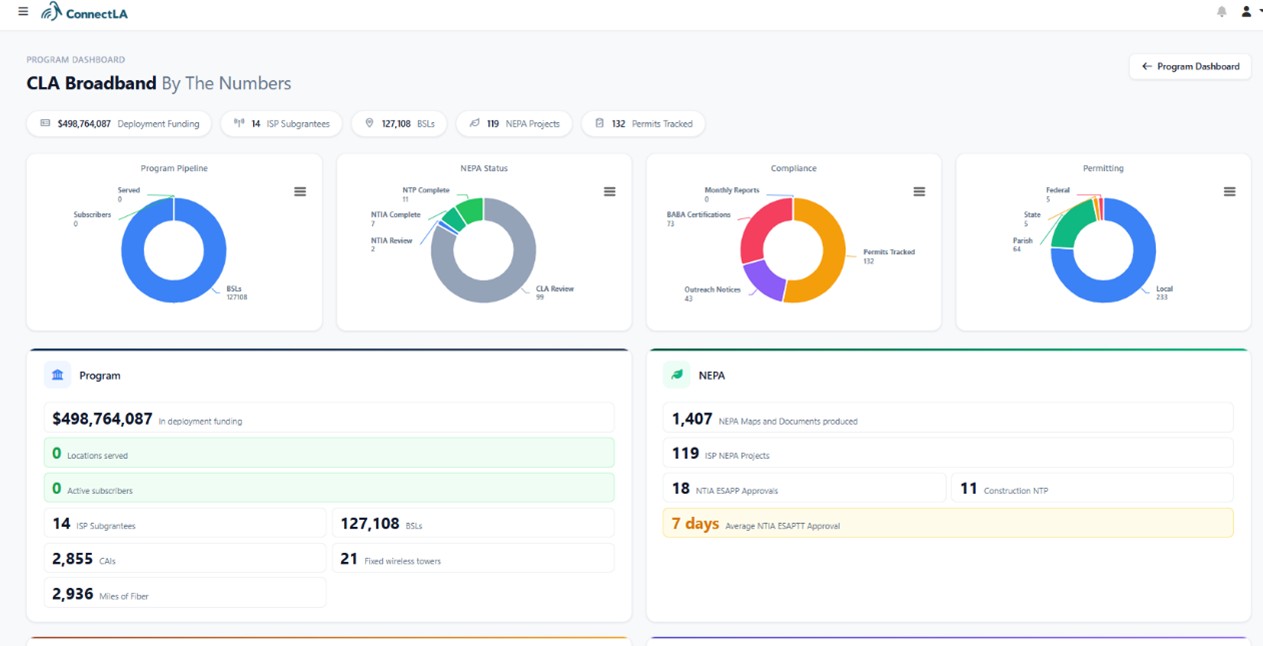Open the Permitting chart context menu
Image resolution: width=1263 pixels, height=646 pixels.
point(1229,192)
